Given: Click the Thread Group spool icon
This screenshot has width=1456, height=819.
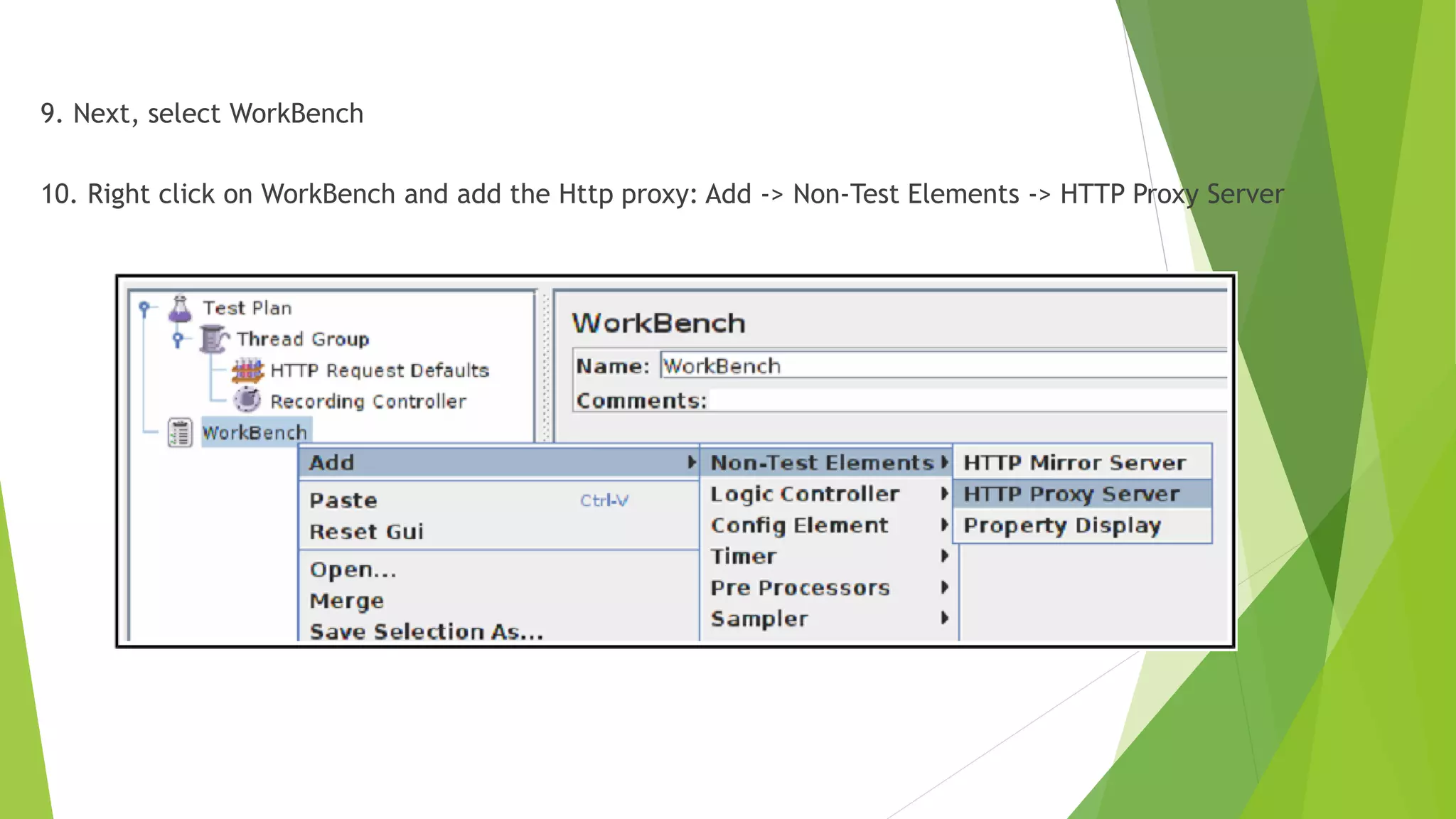Looking at the screenshot, I should 214,339.
